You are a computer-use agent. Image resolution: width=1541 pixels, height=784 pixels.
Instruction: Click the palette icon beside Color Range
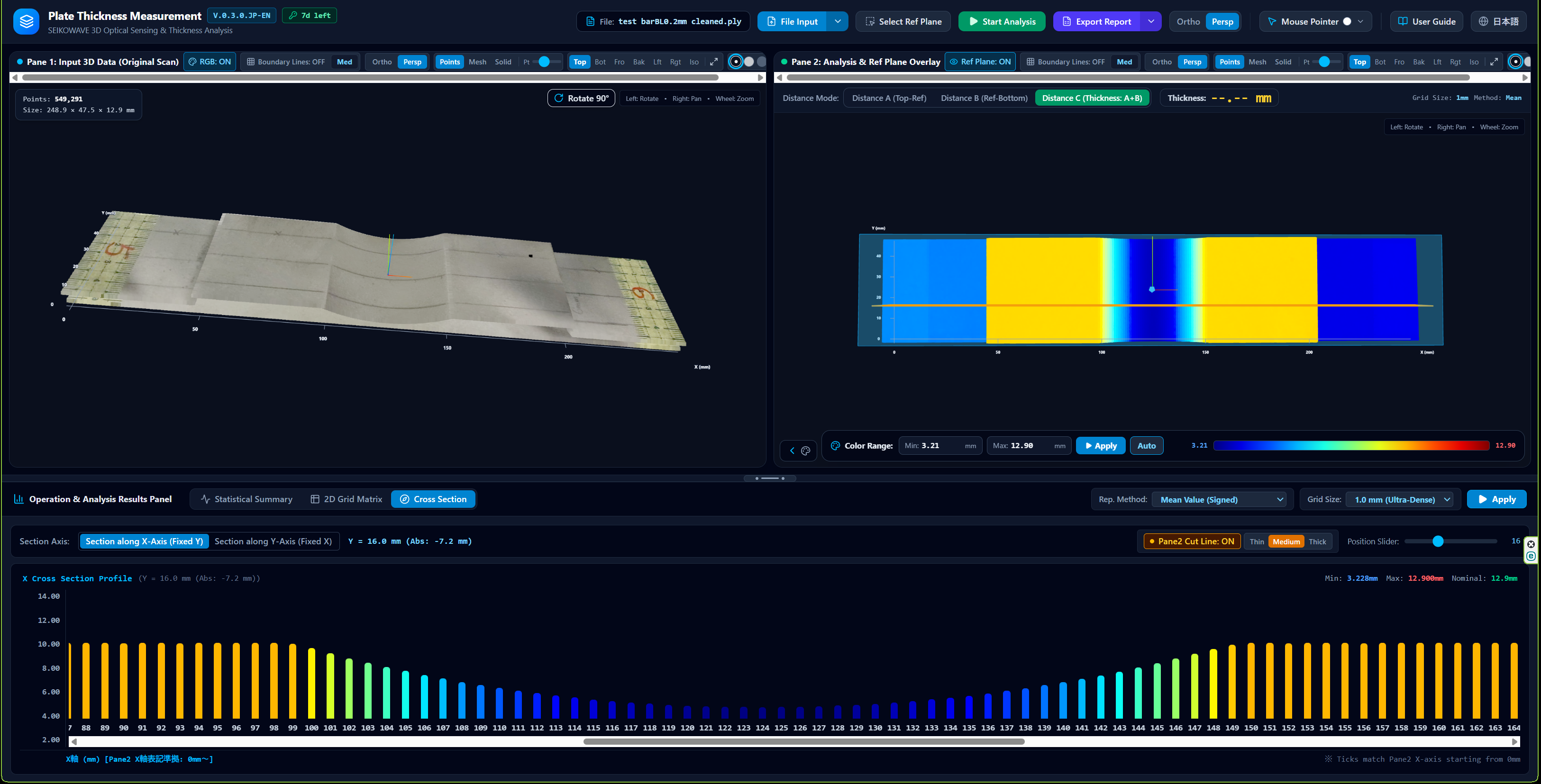[x=835, y=445]
